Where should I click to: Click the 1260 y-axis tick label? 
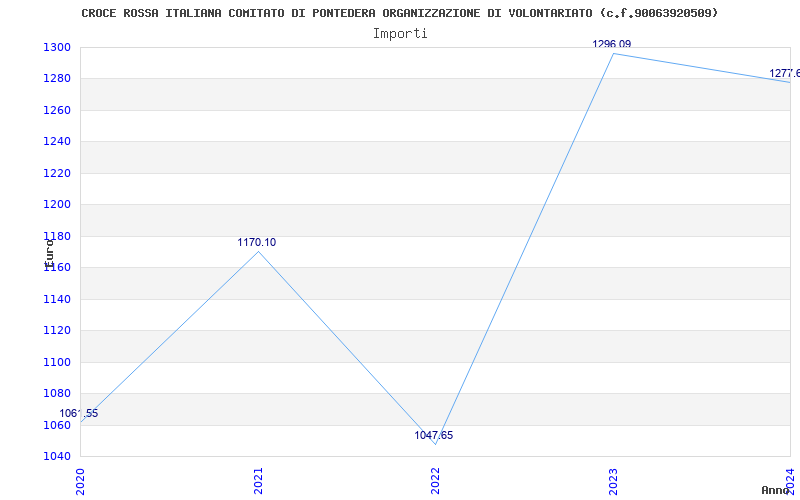[56, 110]
